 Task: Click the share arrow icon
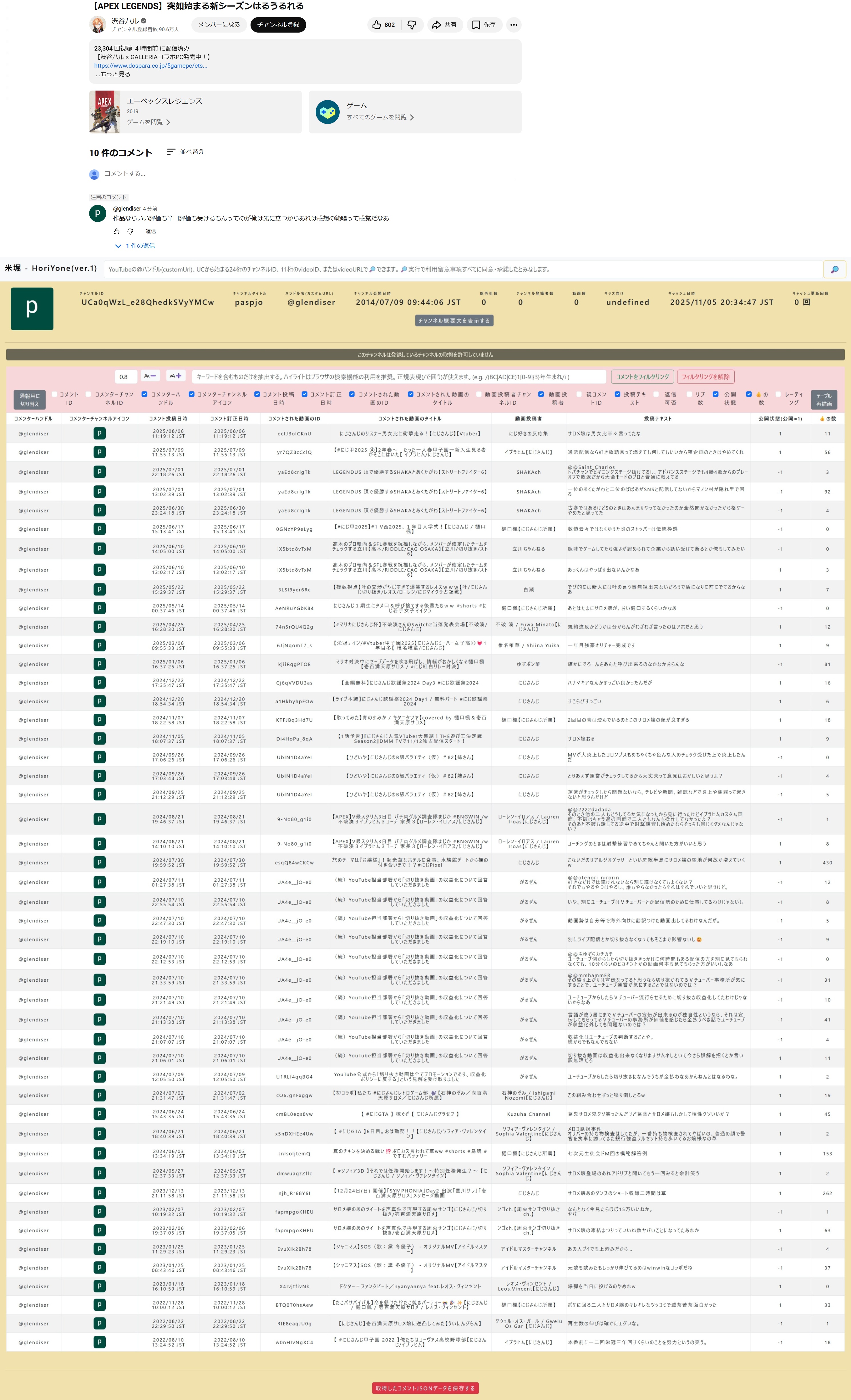pyautogui.click(x=436, y=25)
